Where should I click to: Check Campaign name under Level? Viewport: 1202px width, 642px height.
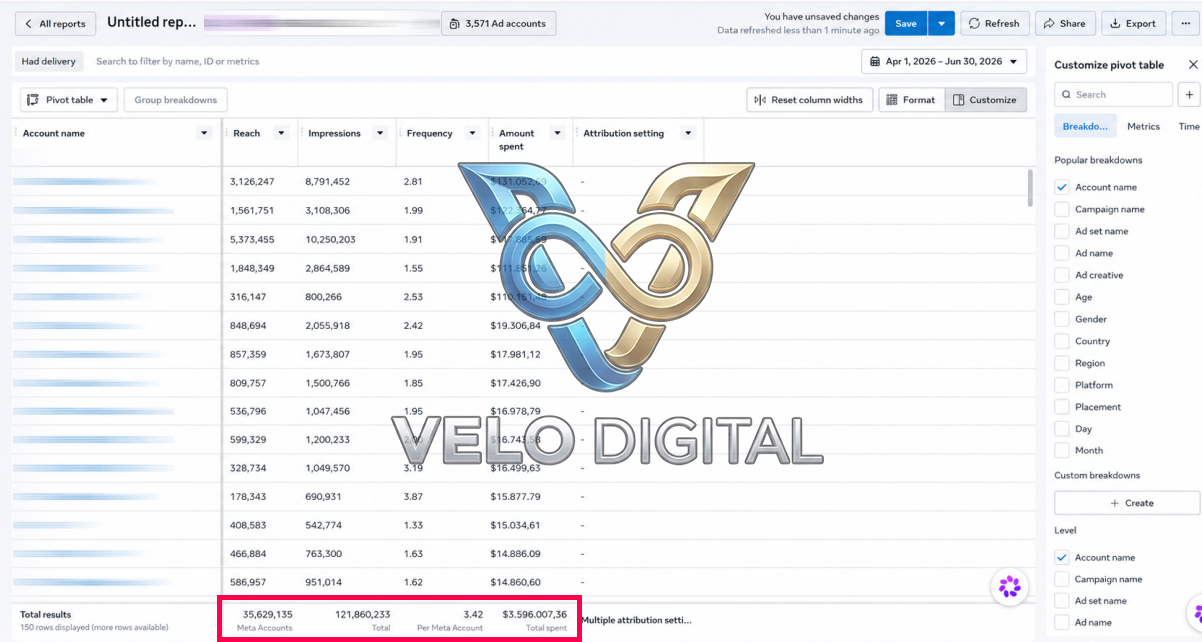1062,579
